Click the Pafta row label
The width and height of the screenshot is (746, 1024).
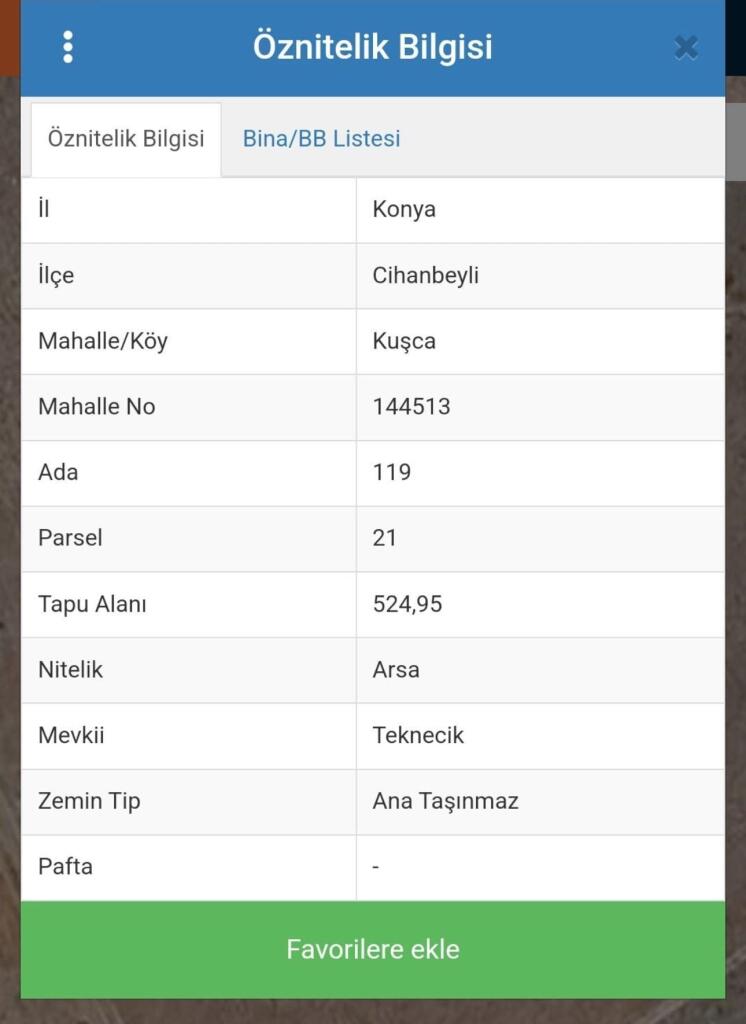tap(65, 867)
